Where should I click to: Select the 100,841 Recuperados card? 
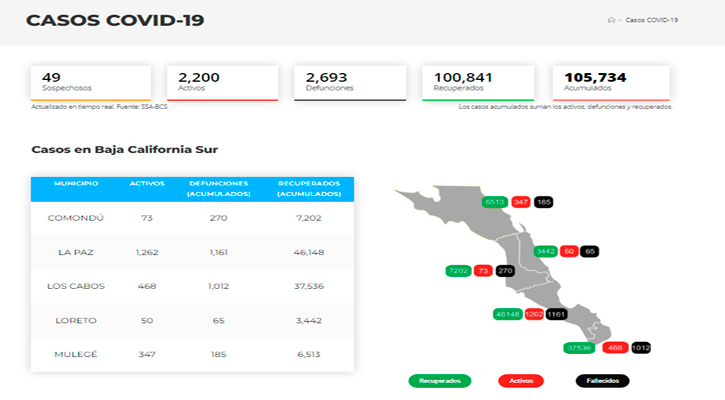point(478,83)
